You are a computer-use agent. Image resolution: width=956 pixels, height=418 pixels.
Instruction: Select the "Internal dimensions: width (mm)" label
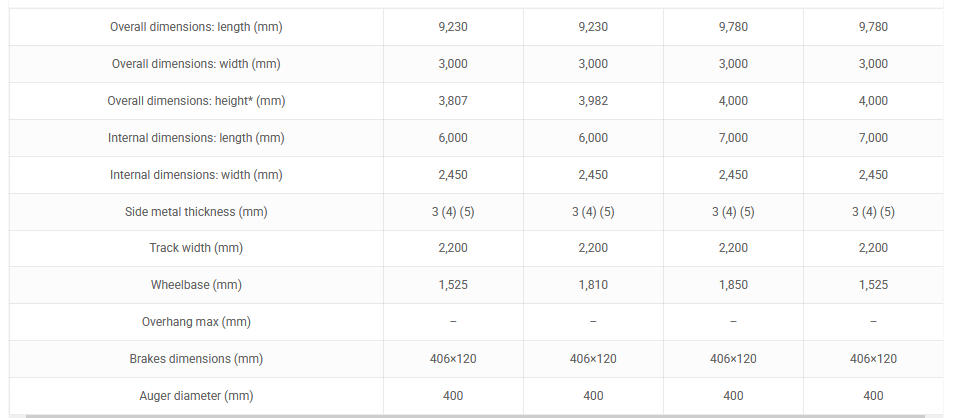[x=196, y=175]
